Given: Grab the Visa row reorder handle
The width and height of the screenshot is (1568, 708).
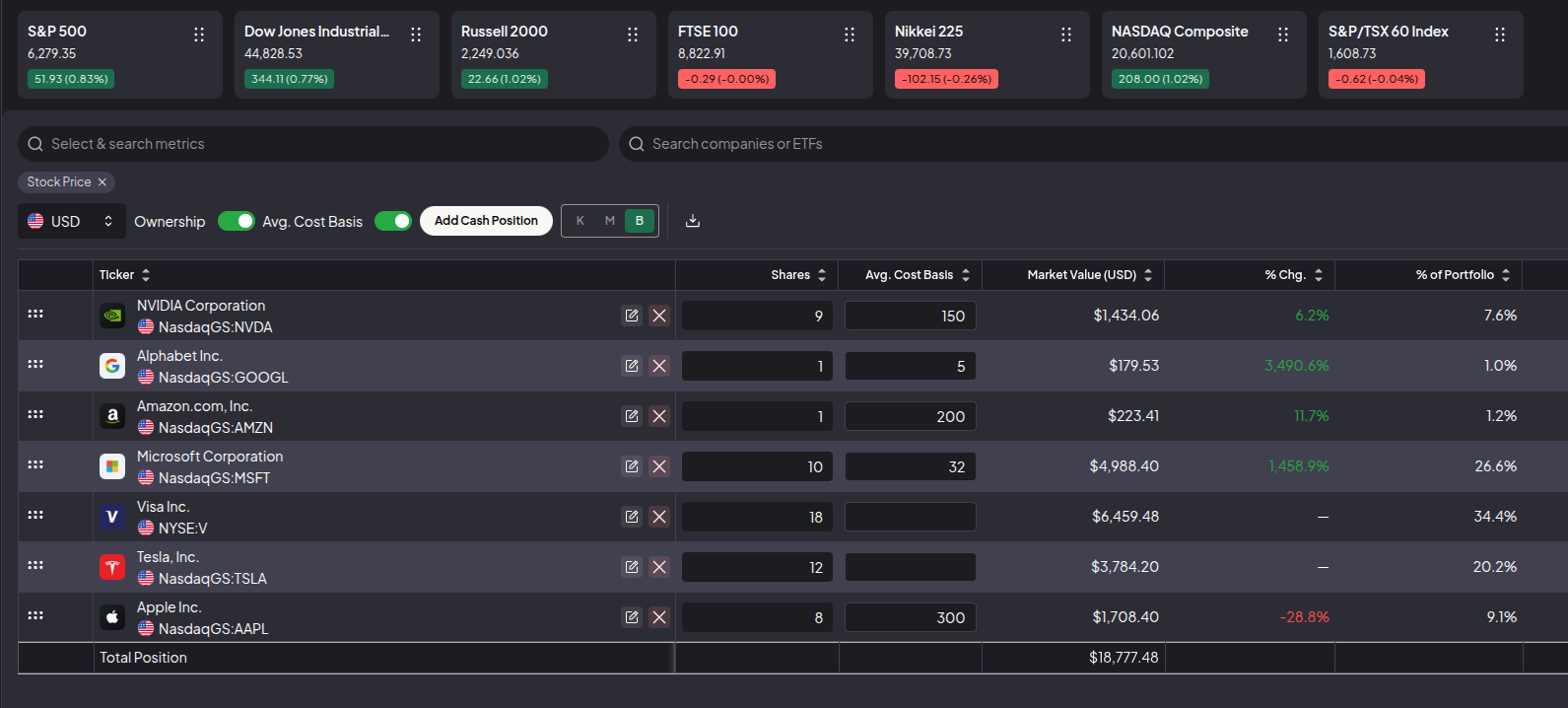Looking at the screenshot, I should click(35, 515).
